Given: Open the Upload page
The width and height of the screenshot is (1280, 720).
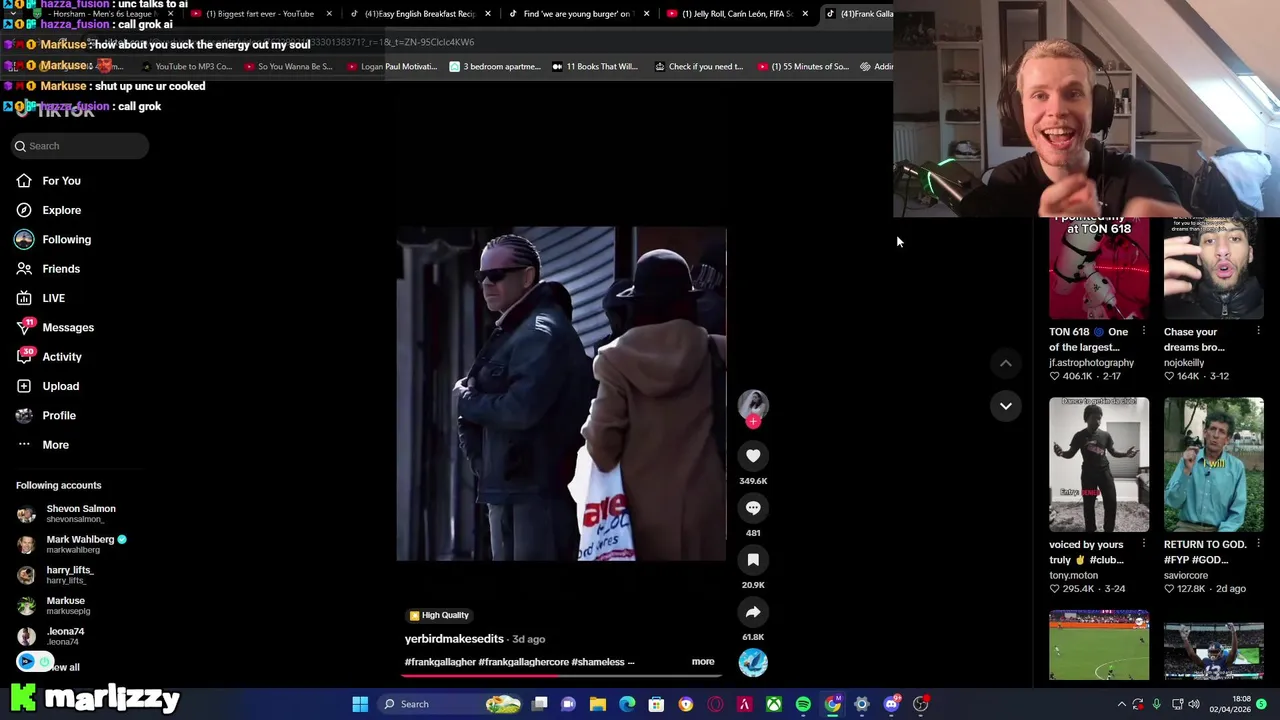Looking at the screenshot, I should 47,386.
